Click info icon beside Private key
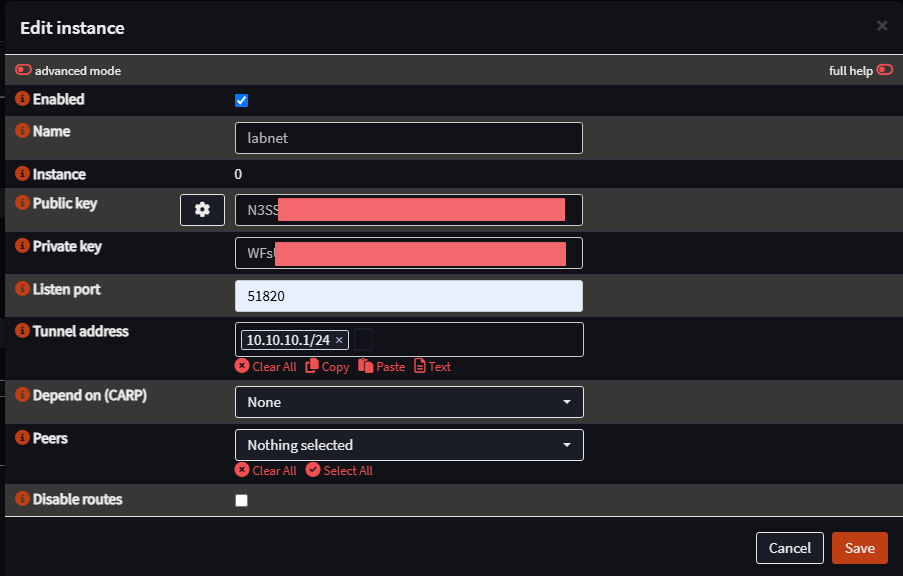Viewport: 903px width, 576px height. point(23,246)
